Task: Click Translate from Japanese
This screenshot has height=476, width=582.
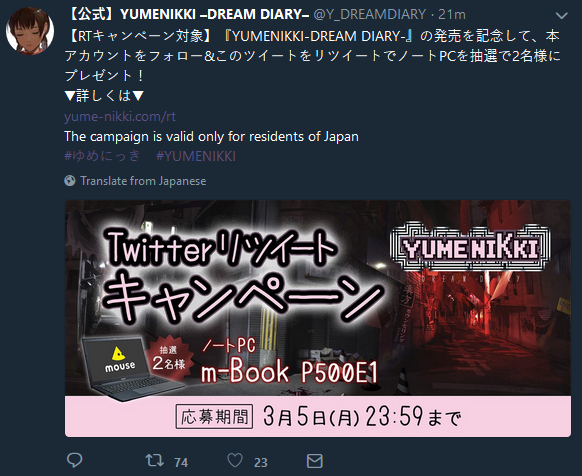Action: click(x=143, y=181)
